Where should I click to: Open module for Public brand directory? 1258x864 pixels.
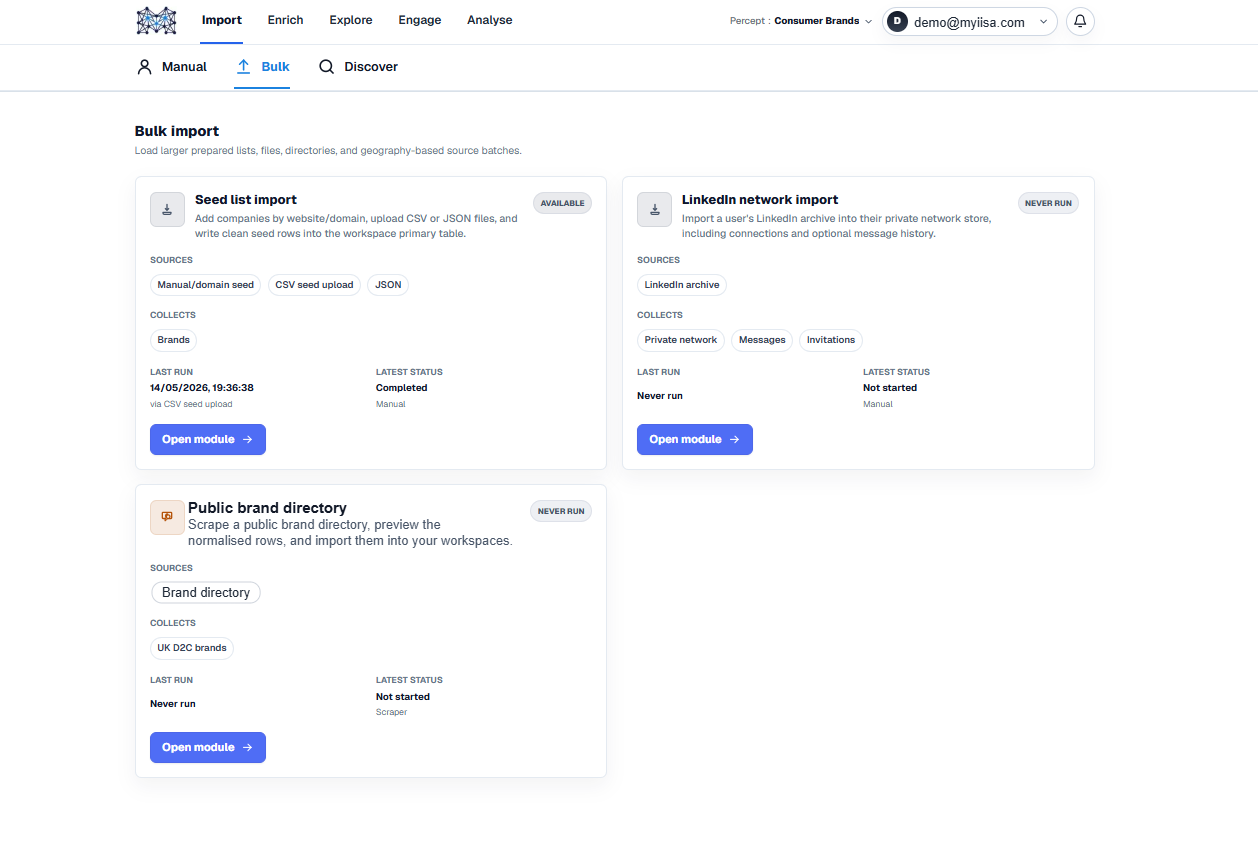coord(208,748)
